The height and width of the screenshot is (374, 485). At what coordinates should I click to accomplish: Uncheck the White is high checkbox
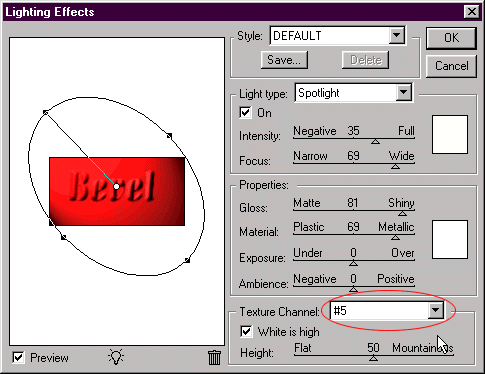246,331
